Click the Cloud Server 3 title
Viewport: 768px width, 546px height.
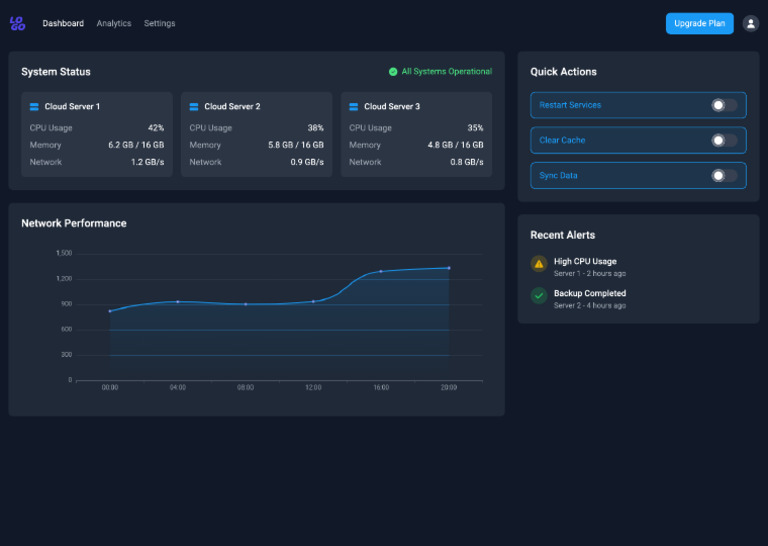[392, 106]
